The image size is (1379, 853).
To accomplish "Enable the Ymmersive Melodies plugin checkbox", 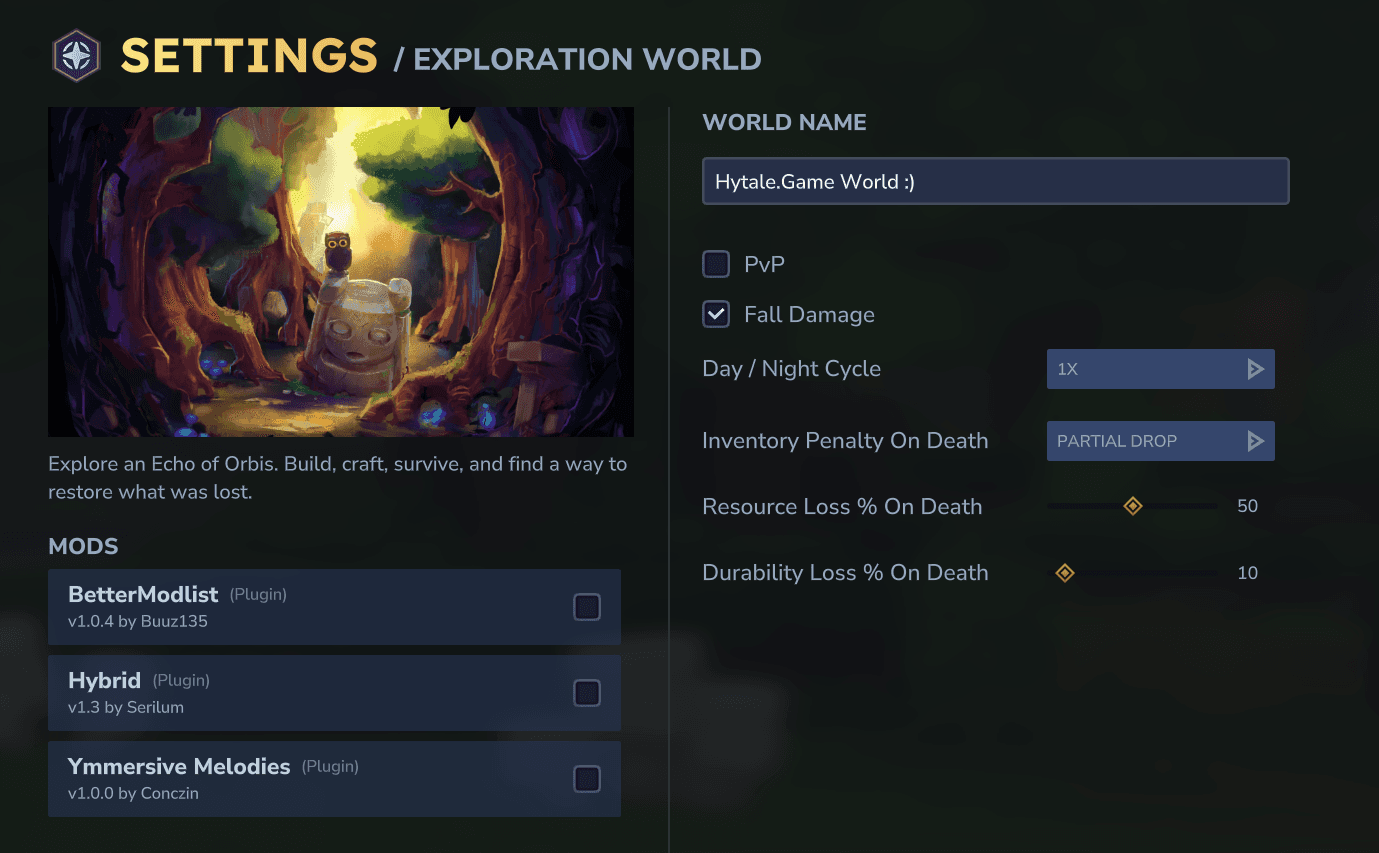I will click(x=587, y=779).
